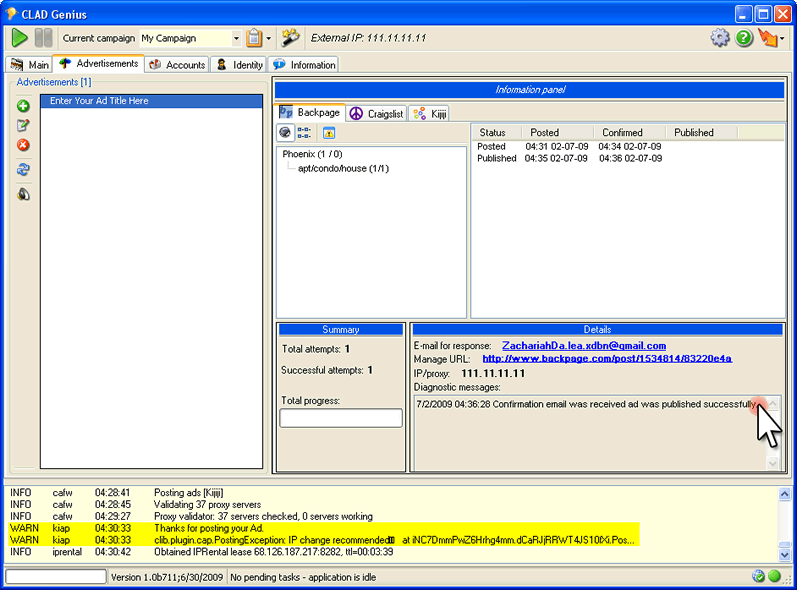
Task: Click the diagnostic message confirmation text
Action: pos(587,405)
